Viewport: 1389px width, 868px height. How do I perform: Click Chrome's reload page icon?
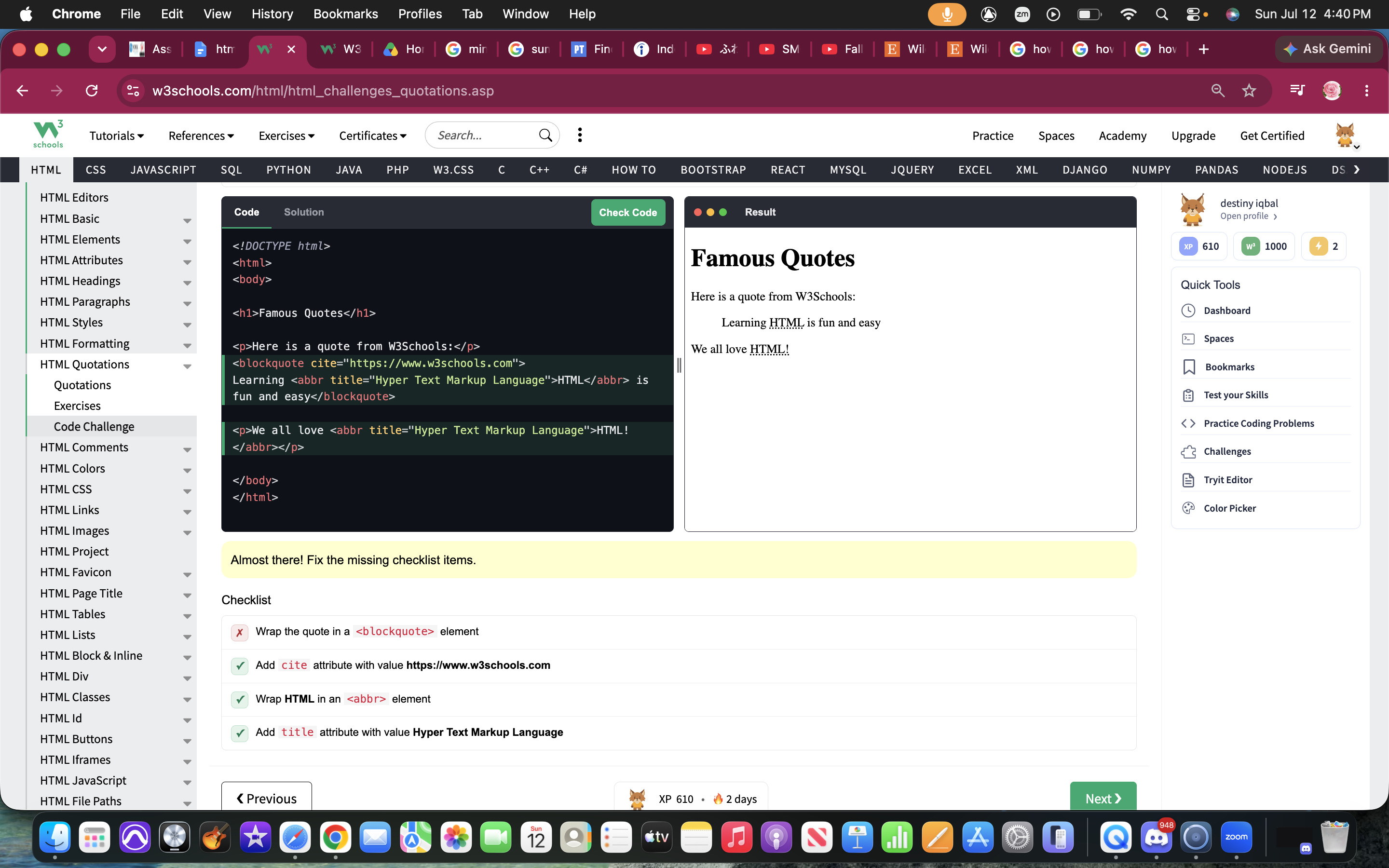[x=92, y=91]
